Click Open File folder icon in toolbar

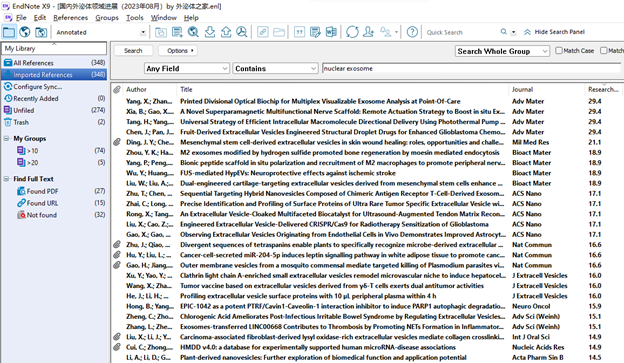(279, 32)
